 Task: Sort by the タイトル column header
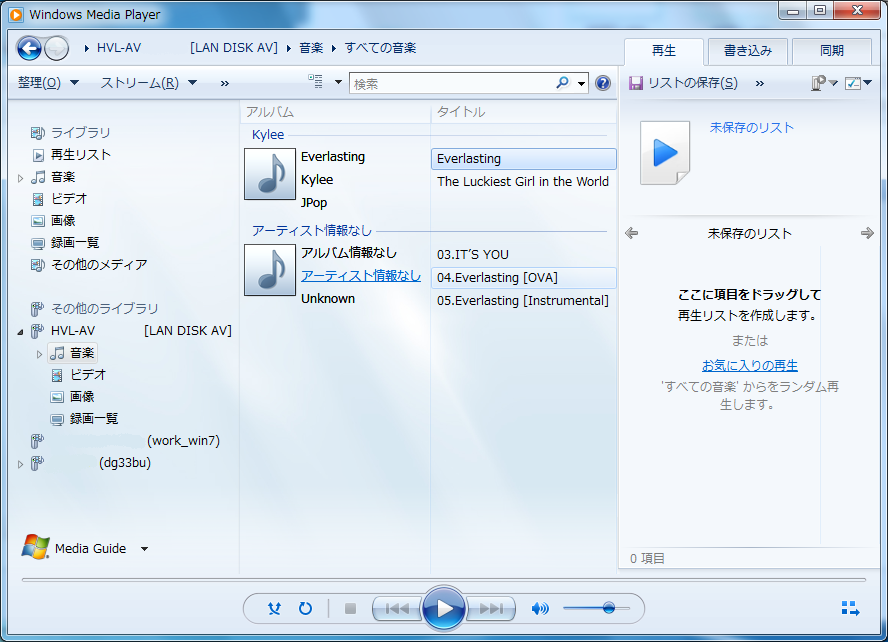[x=524, y=112]
